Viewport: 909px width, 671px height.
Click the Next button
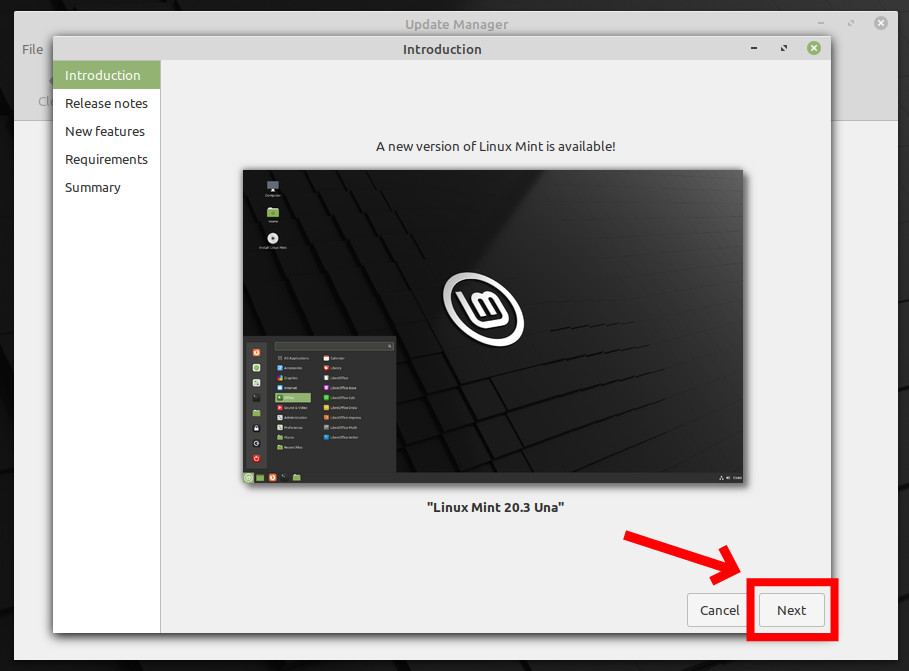point(791,610)
